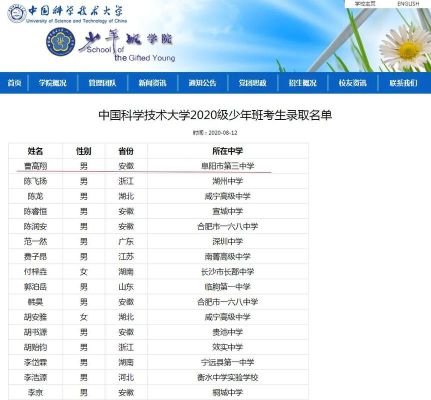Click the School of the Gifted Young emblem
Viewport: 431px width, 400px height.
[x=60, y=42]
